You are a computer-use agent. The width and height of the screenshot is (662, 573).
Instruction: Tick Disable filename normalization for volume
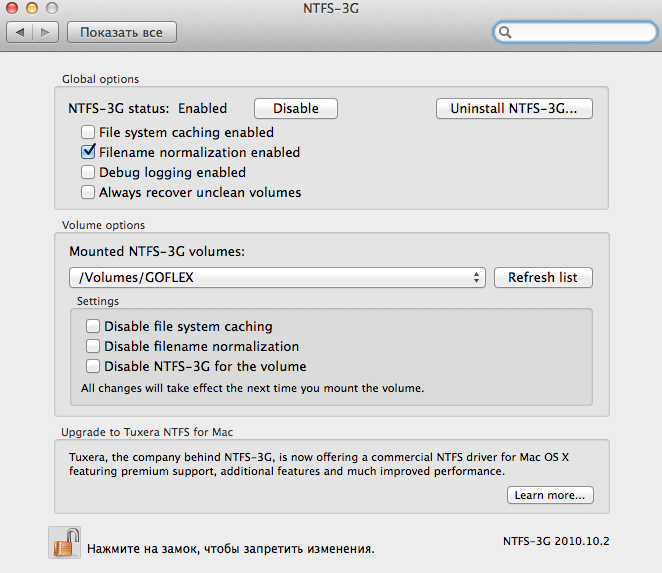[x=93, y=346]
